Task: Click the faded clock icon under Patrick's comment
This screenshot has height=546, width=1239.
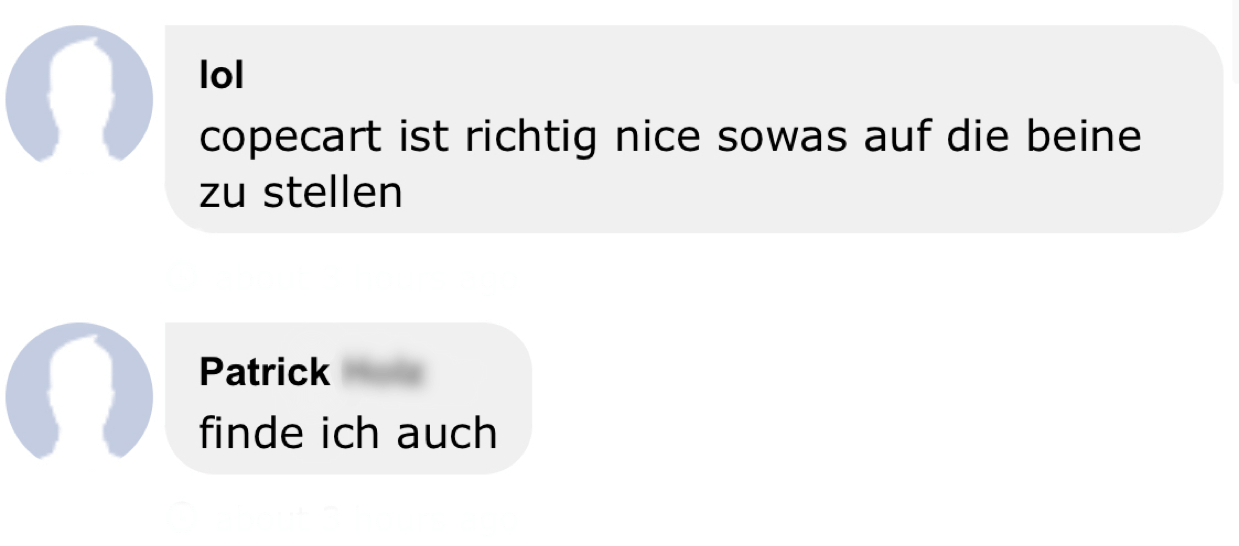Action: tap(183, 517)
